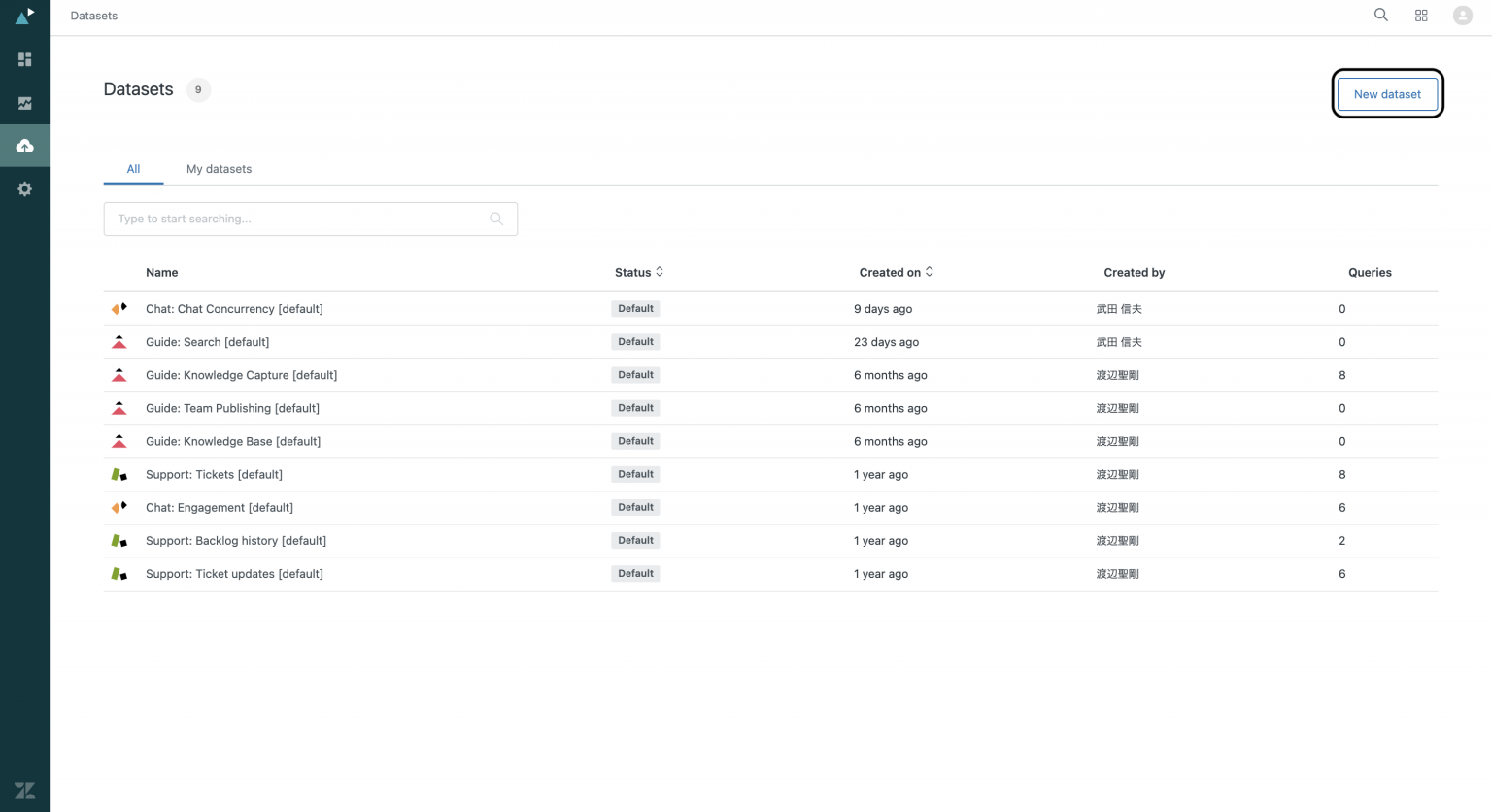
Task: Open the Zendesk product switcher grid icon
Action: 1421,16
